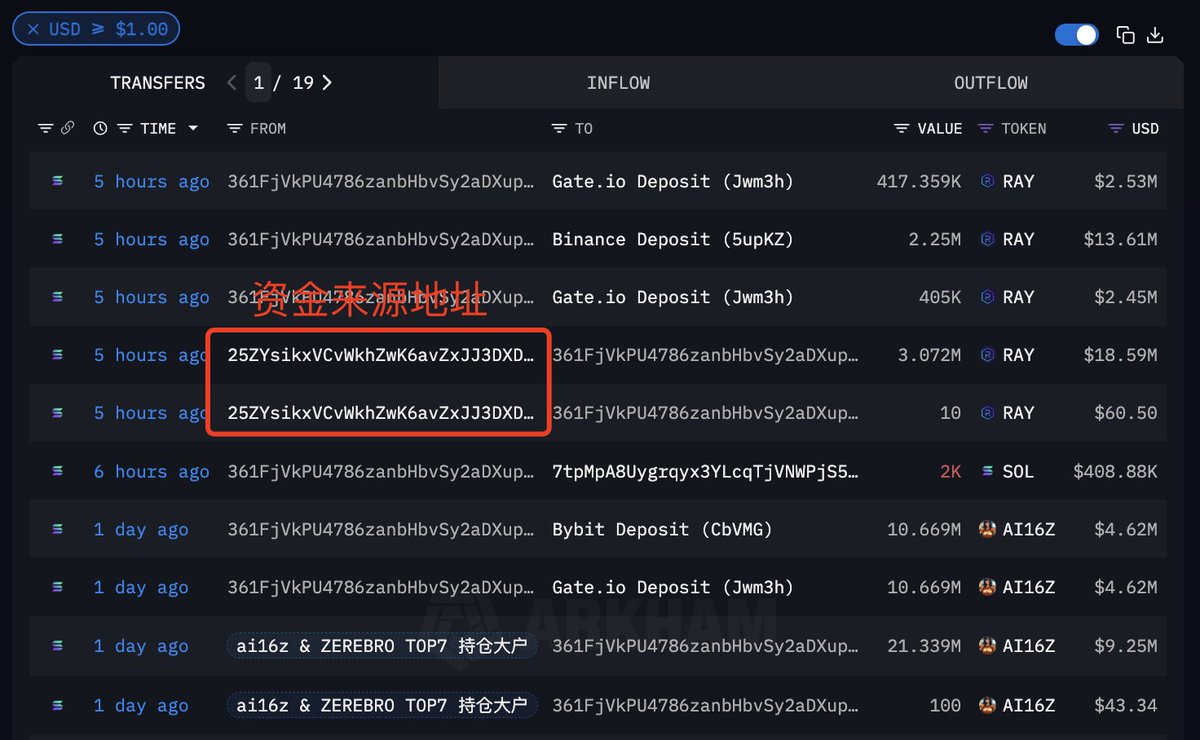Click the $408.88K USD amount
The image size is (1200, 740).
(1115, 471)
